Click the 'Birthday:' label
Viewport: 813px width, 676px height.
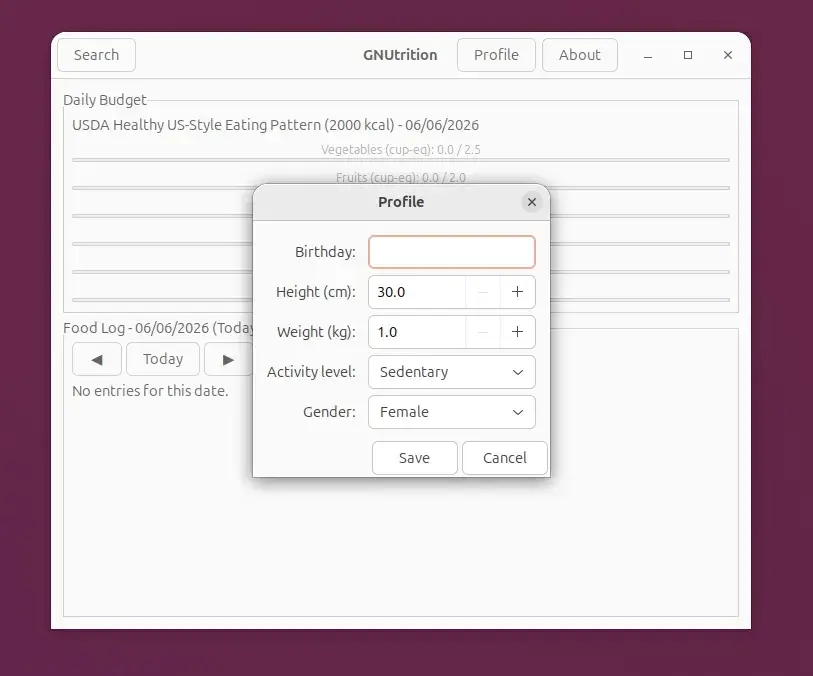tap(325, 252)
